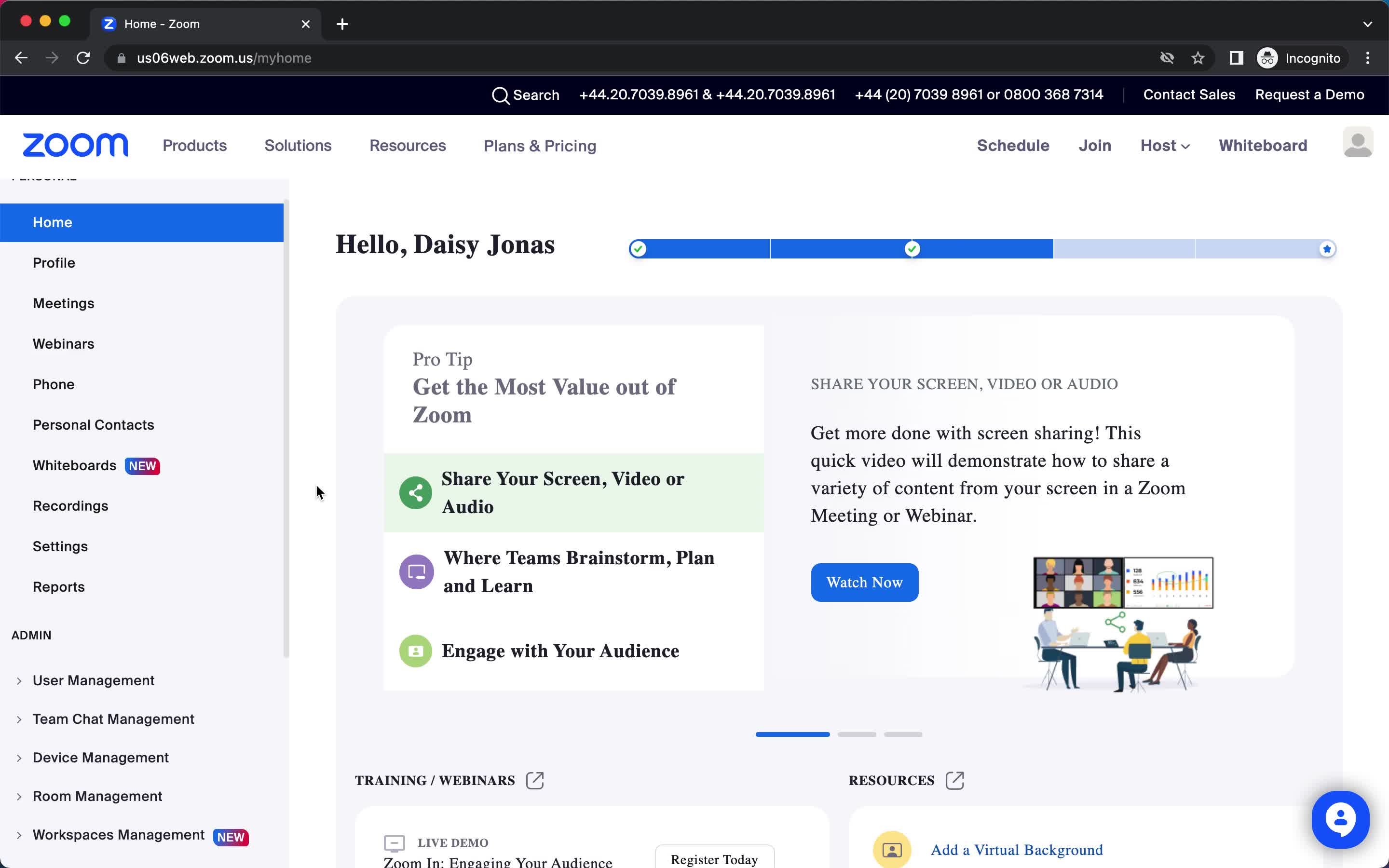Go back in browser history
This screenshot has width=1389, height=868.
[x=21, y=58]
